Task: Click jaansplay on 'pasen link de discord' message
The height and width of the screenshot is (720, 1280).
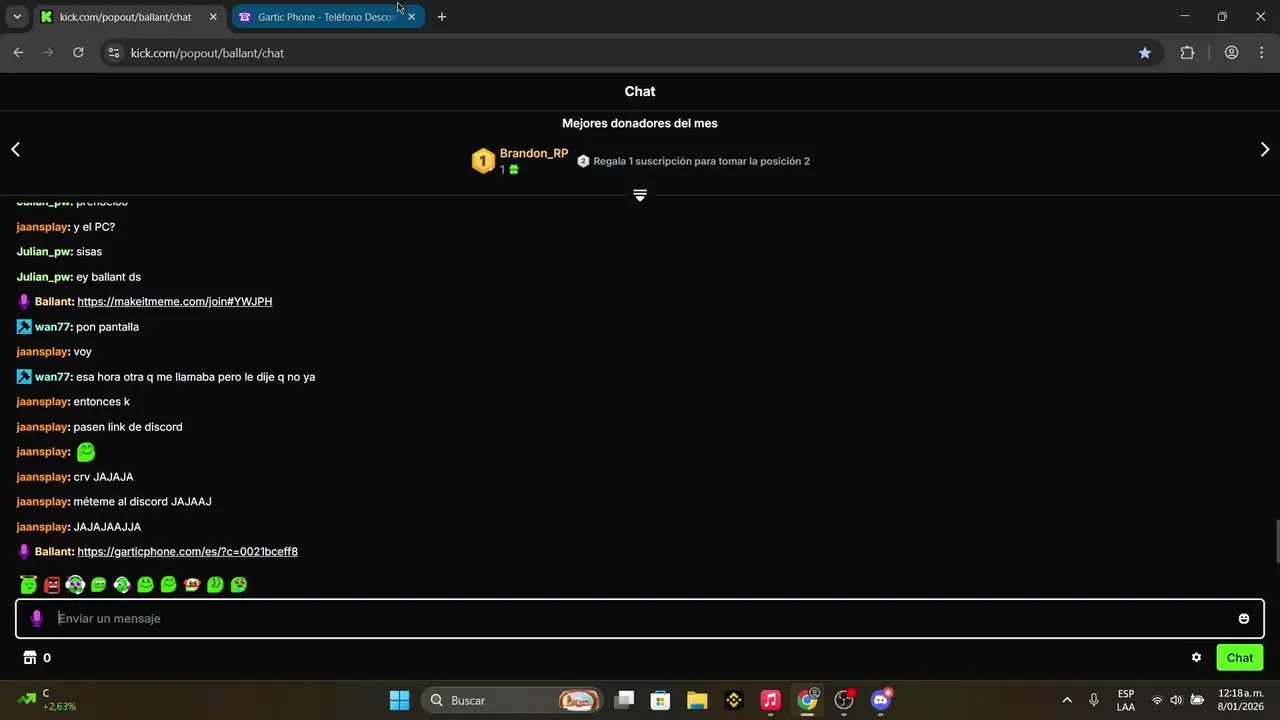Action: (x=42, y=427)
